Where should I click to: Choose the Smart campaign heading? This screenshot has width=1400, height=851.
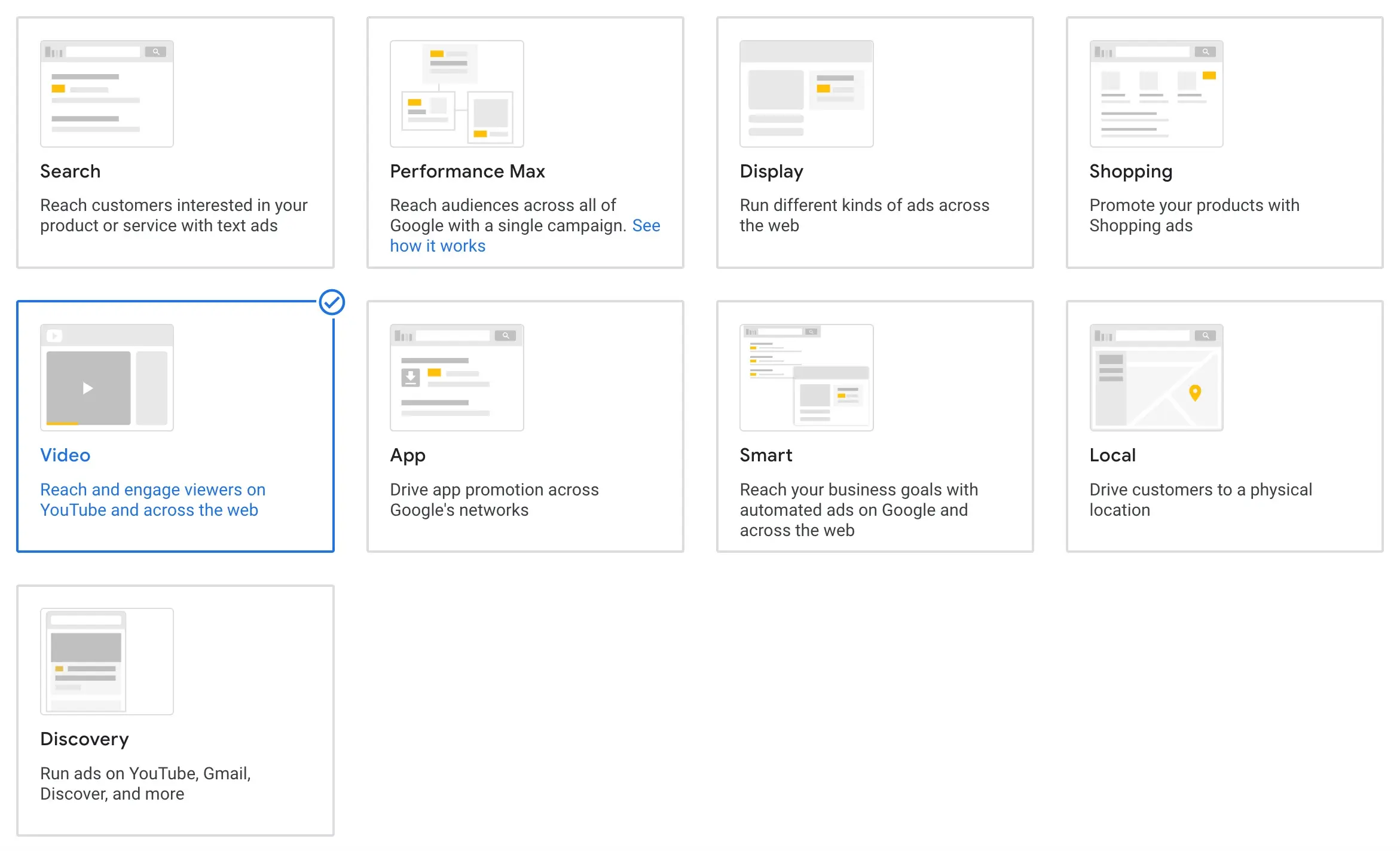tap(766, 455)
